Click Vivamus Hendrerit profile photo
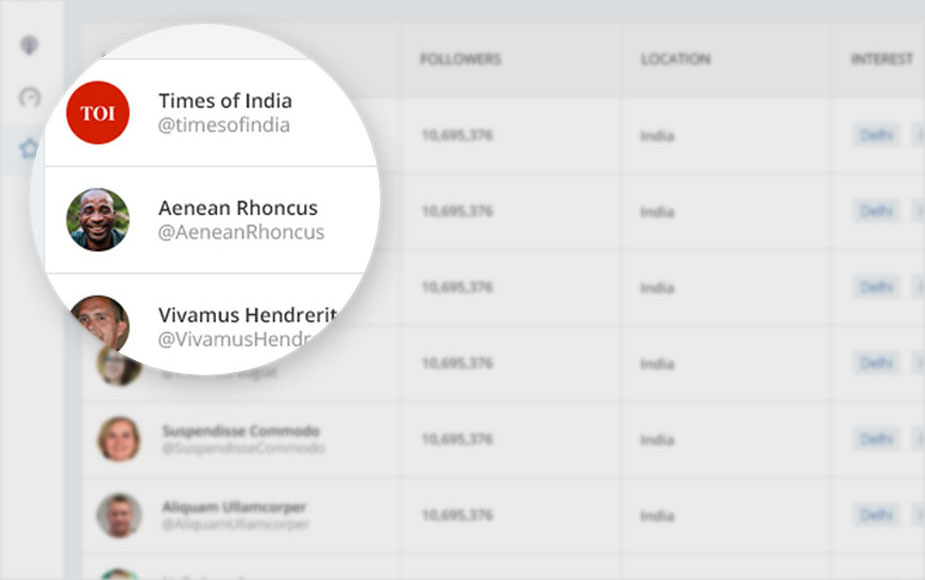The height and width of the screenshot is (580, 925). [x=99, y=323]
